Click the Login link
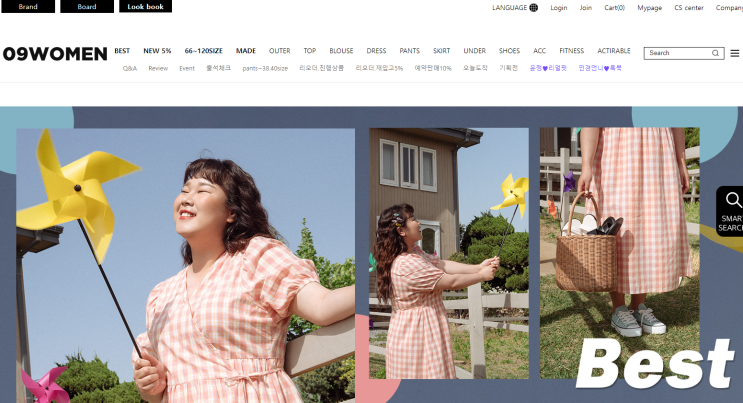The image size is (743, 403). click(559, 8)
